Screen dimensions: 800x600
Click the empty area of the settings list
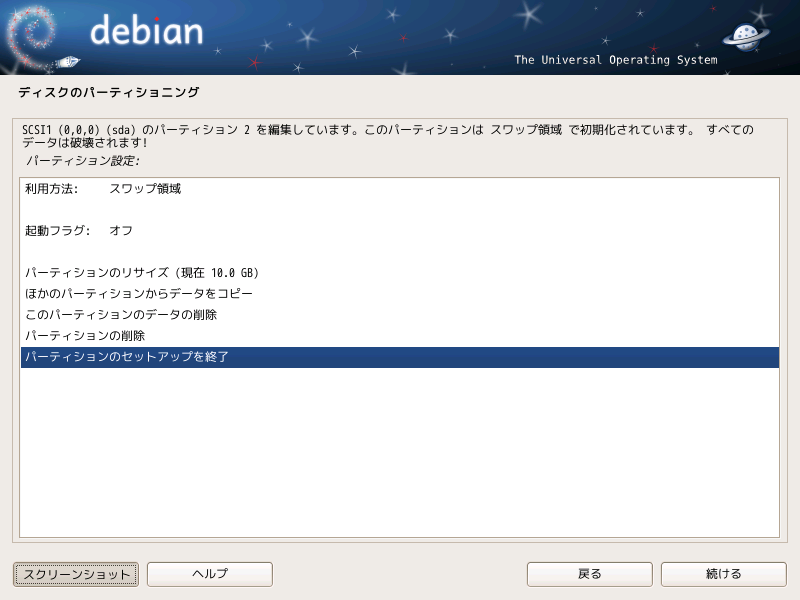tap(399, 452)
